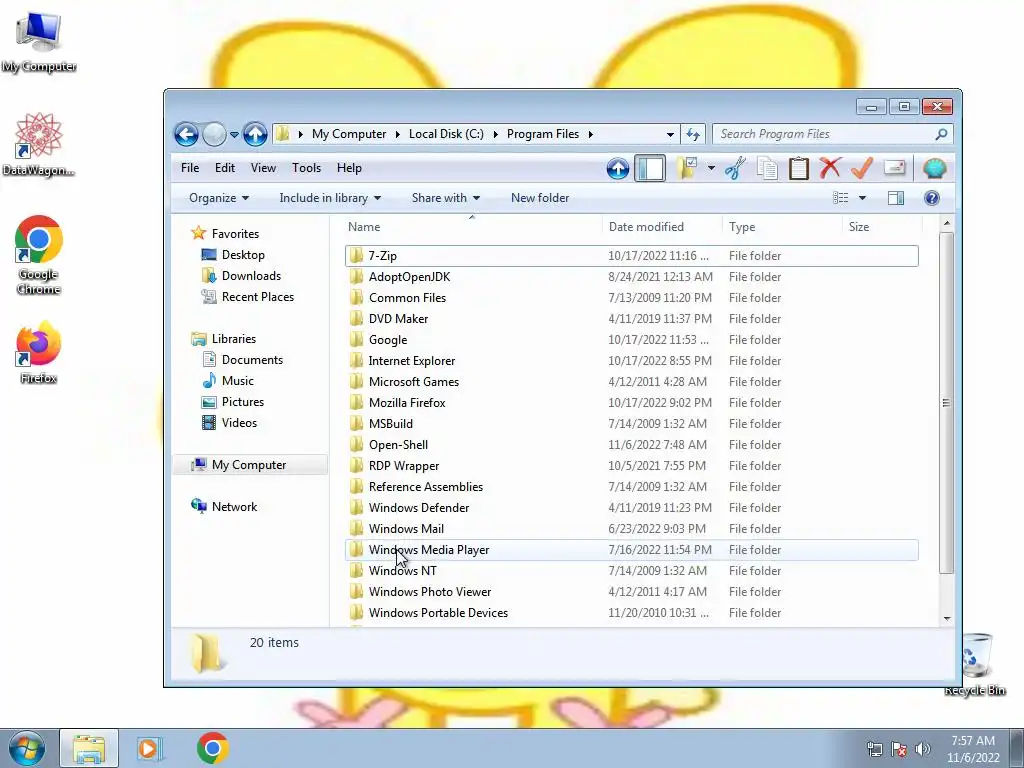Screen dimensions: 1024x768
Task: Open the Folder Options toolbar icon
Action: [686, 168]
